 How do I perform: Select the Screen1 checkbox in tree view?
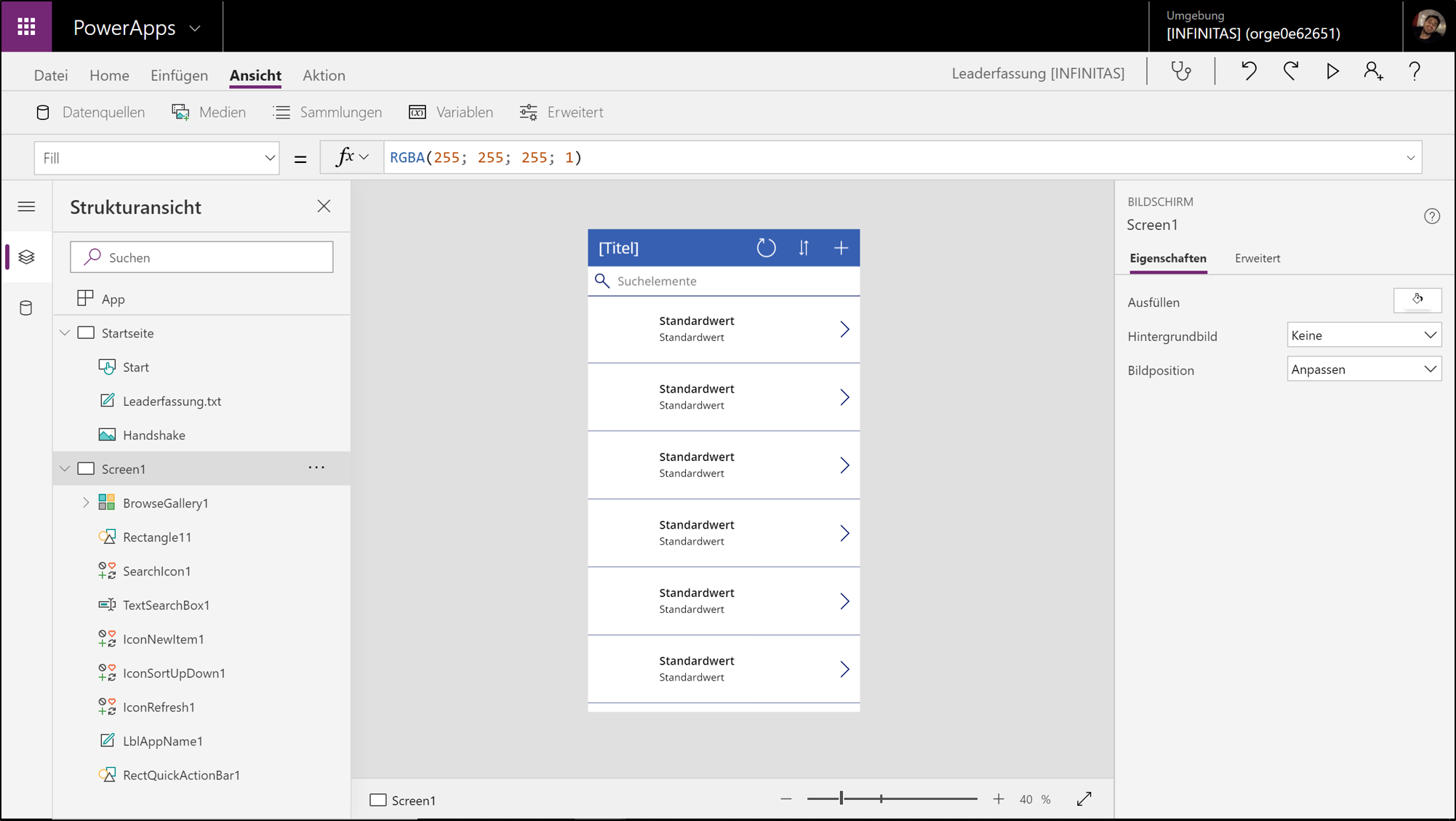pyautogui.click(x=86, y=468)
